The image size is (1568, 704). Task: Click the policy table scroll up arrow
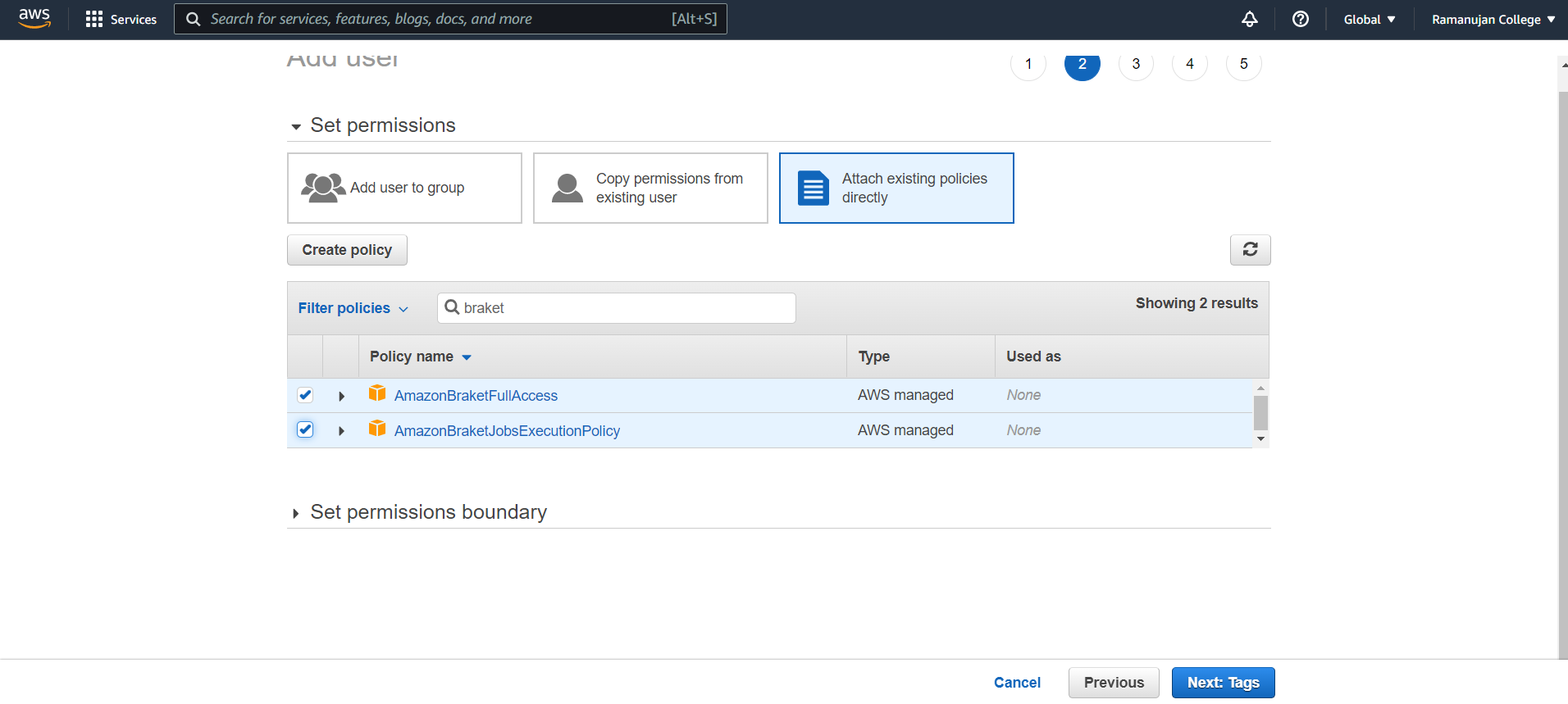click(1260, 388)
